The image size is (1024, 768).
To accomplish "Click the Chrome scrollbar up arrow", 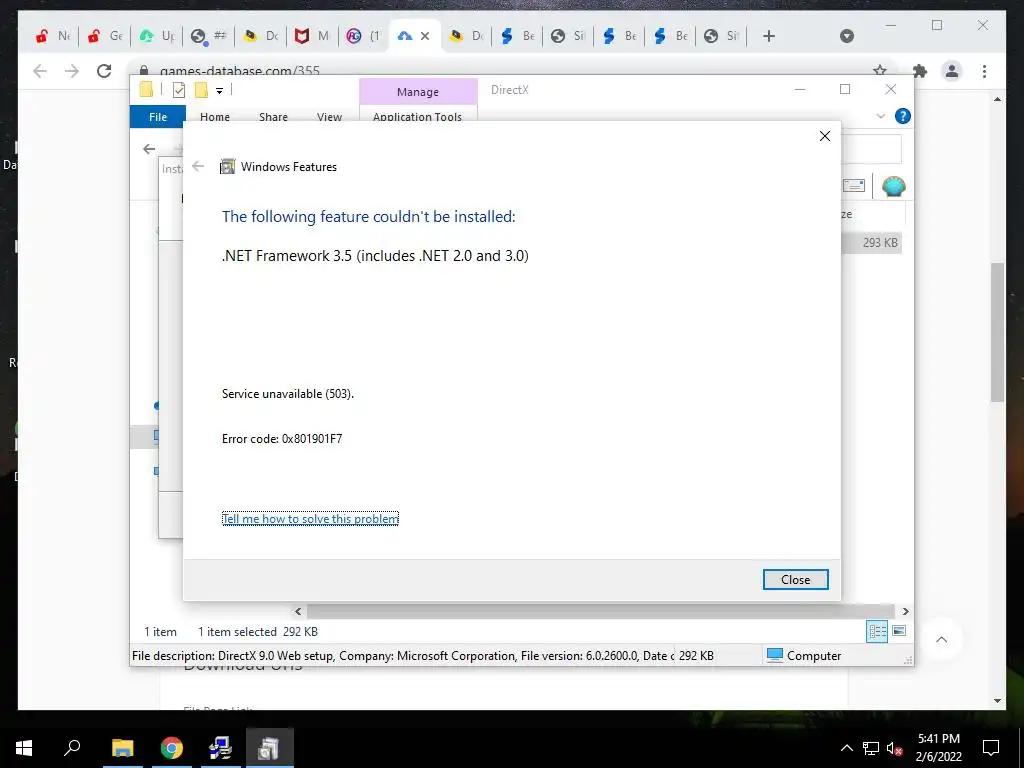I will 997,99.
